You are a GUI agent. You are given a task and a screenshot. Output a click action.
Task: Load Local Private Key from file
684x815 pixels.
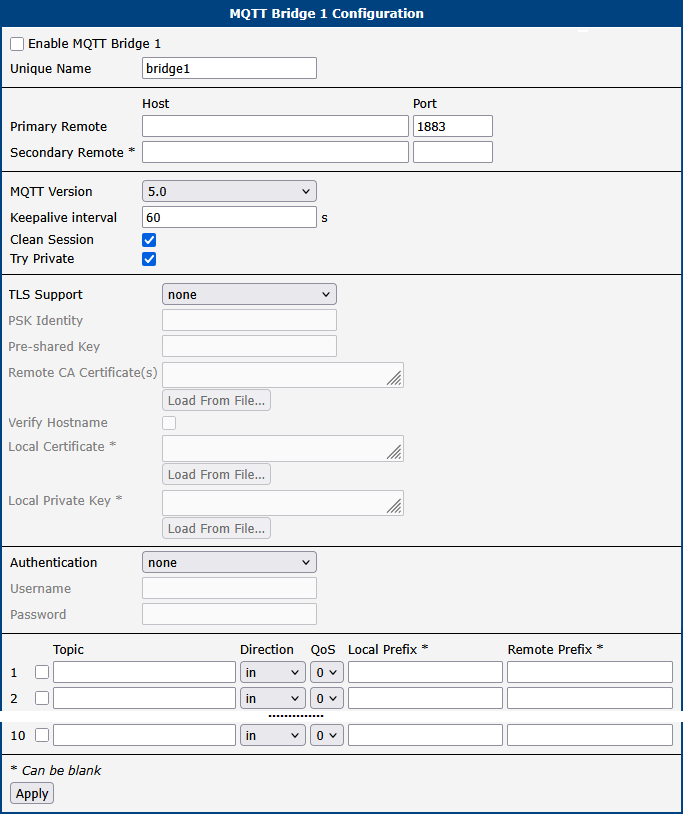(x=216, y=528)
